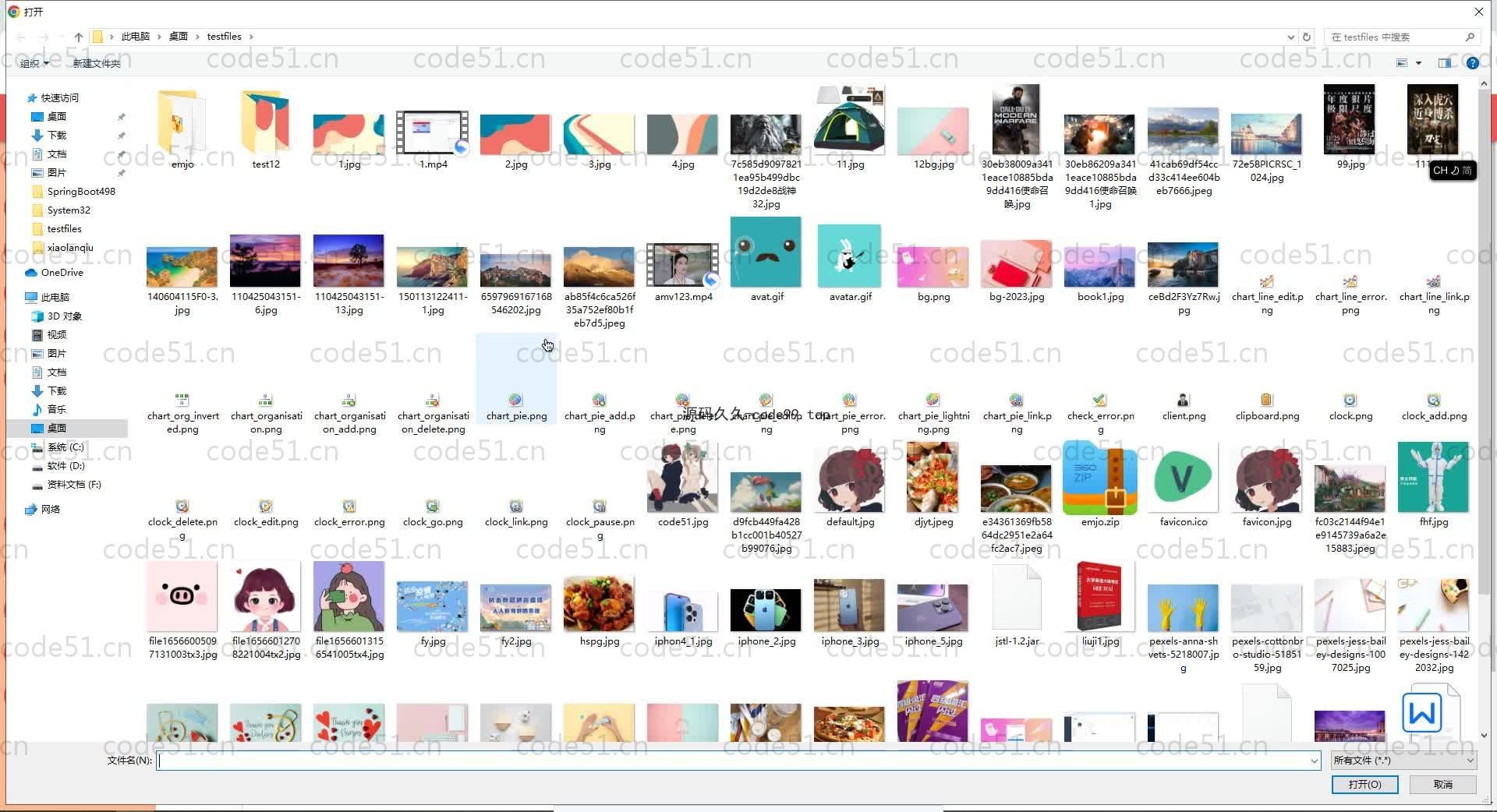Select the clock_pause.png icon
1497x812 pixels.
599,506
